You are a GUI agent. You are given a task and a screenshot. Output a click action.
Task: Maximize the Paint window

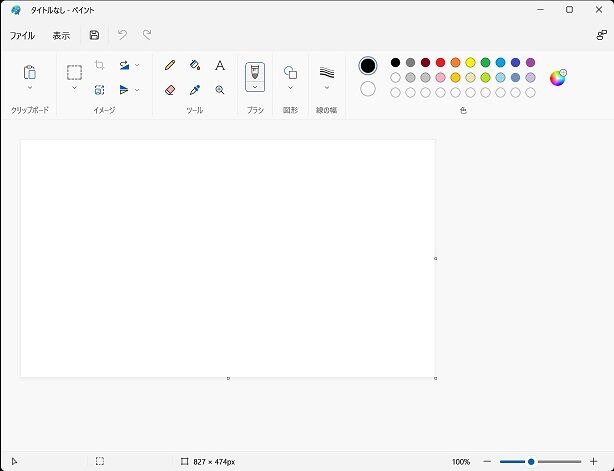point(570,10)
